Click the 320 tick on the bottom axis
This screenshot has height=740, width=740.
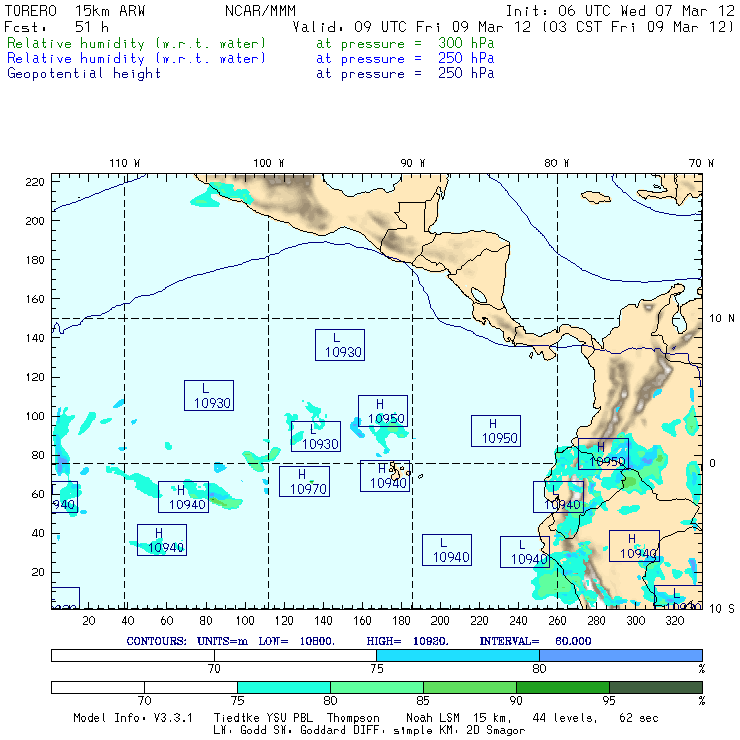point(674,621)
